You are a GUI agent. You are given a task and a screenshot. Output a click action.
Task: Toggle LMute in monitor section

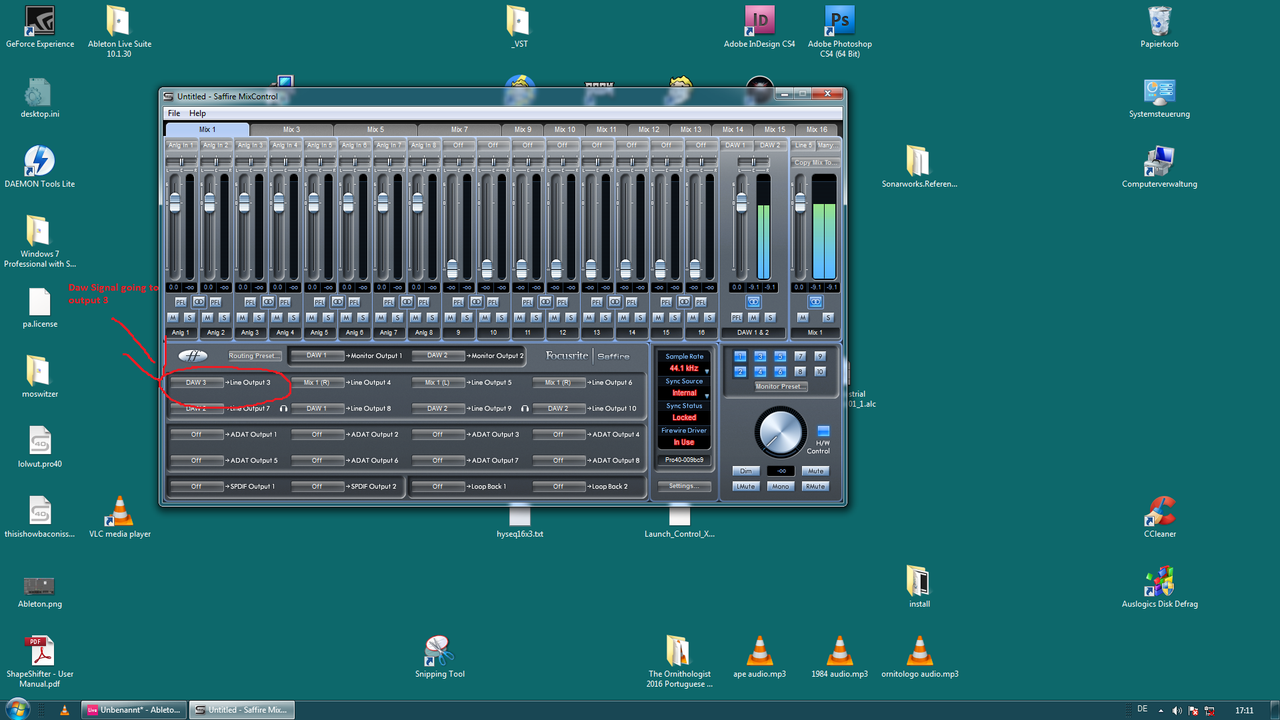tap(745, 486)
